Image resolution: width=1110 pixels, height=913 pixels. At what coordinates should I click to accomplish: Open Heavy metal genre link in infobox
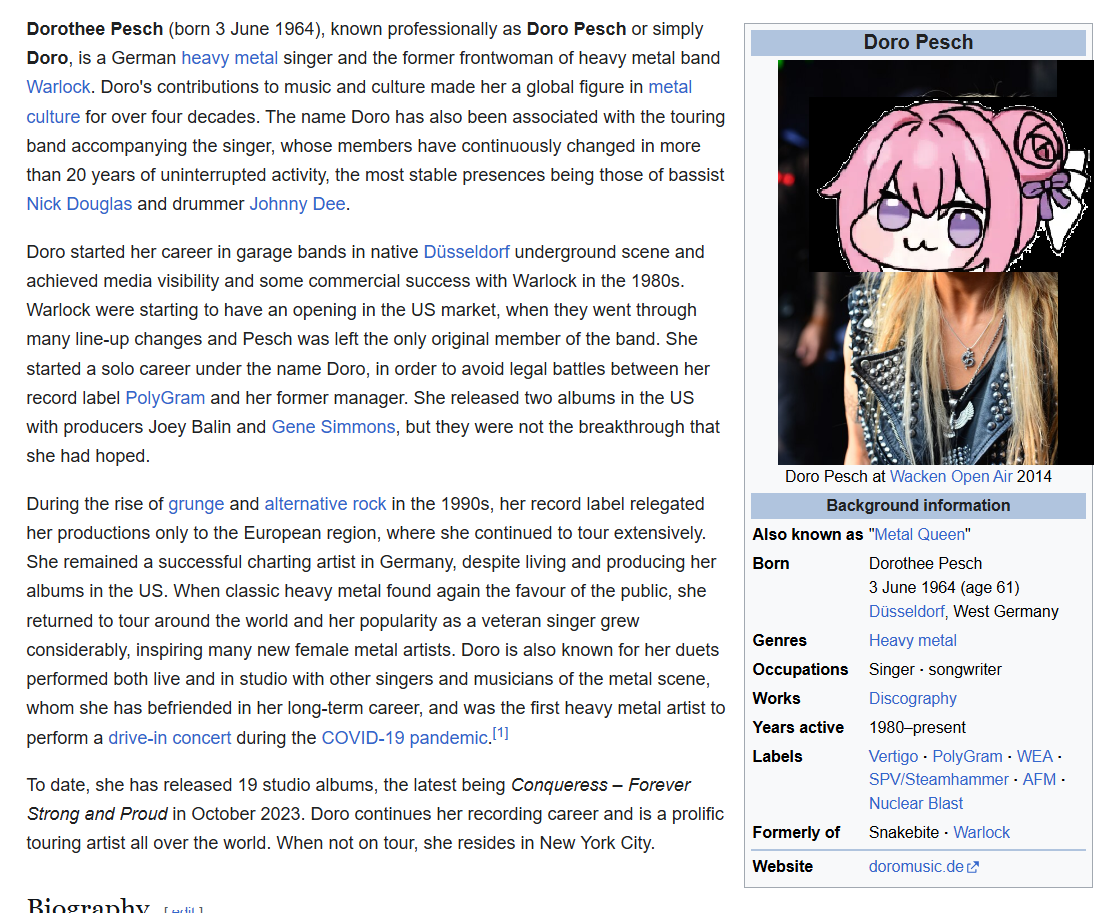tap(912, 641)
